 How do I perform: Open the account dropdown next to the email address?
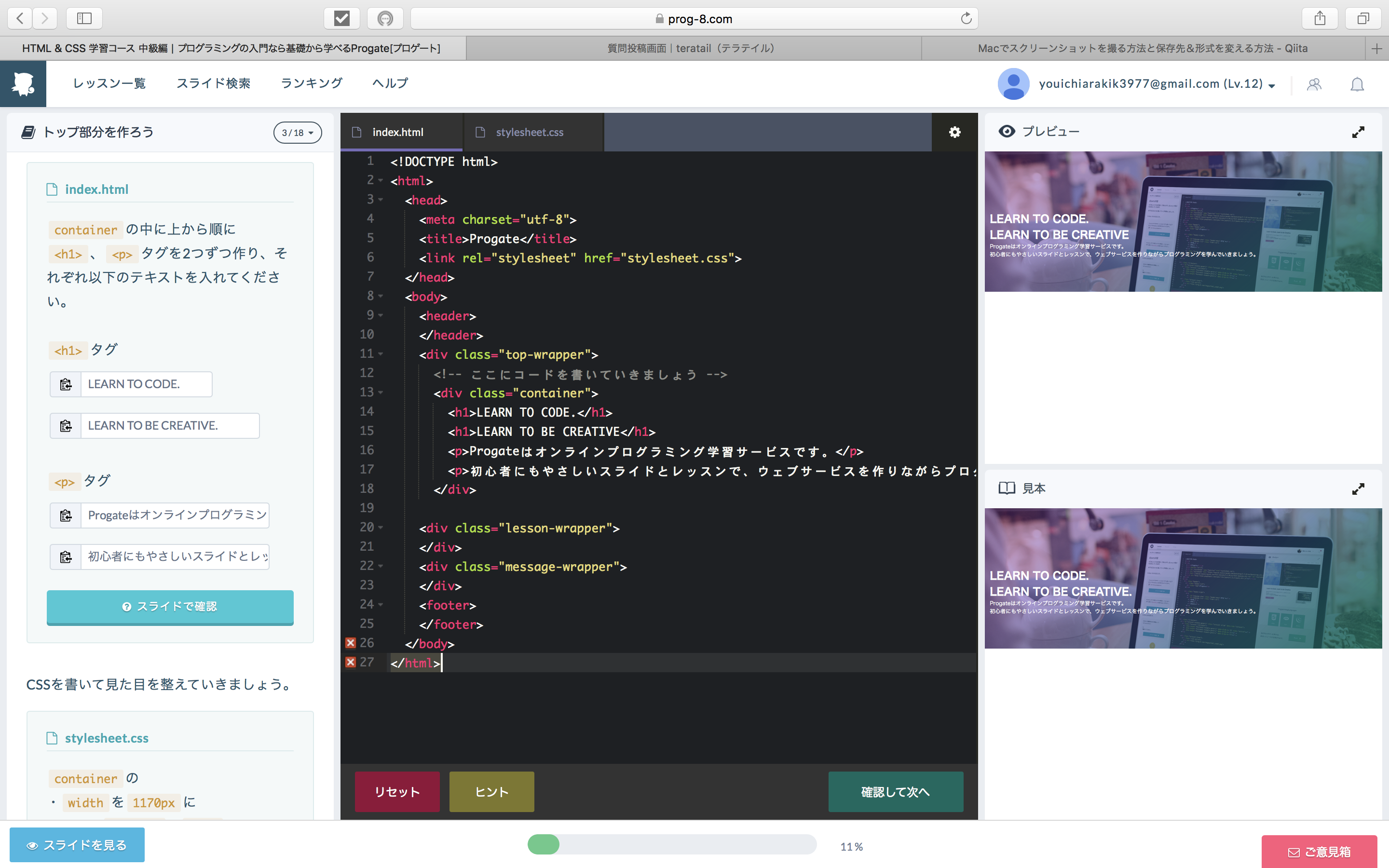tap(1271, 84)
